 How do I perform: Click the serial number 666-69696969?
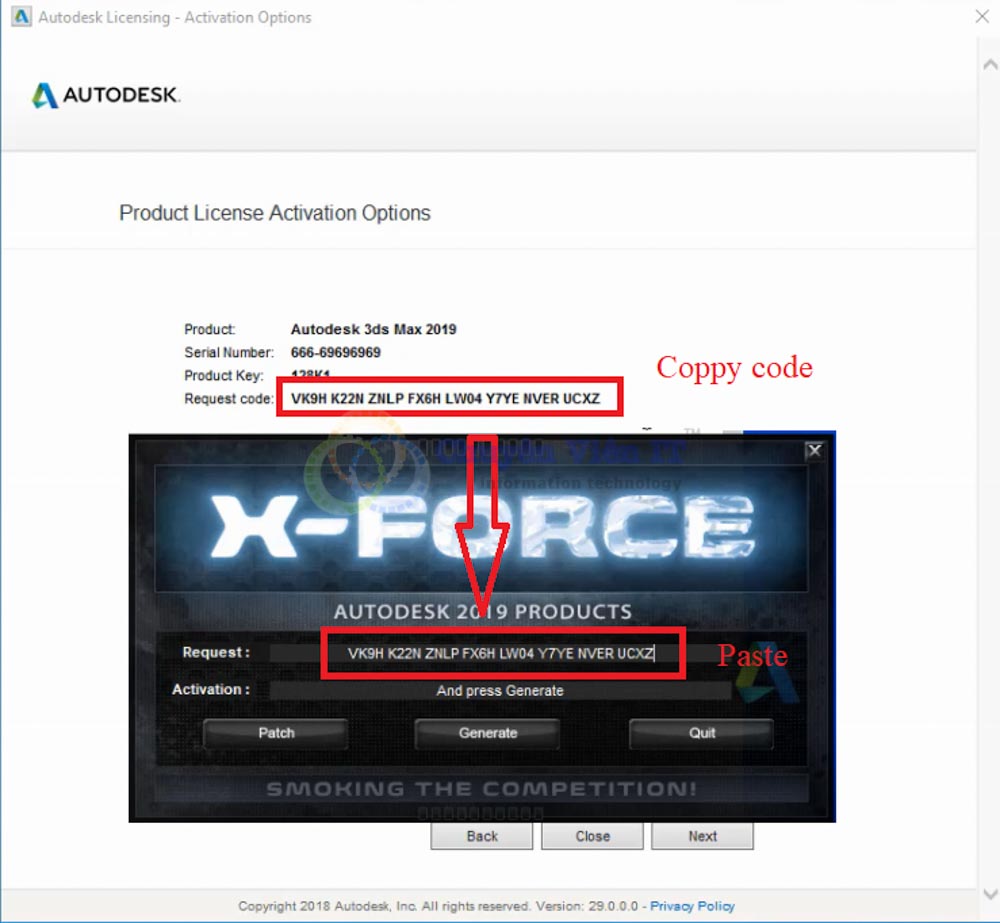335,352
